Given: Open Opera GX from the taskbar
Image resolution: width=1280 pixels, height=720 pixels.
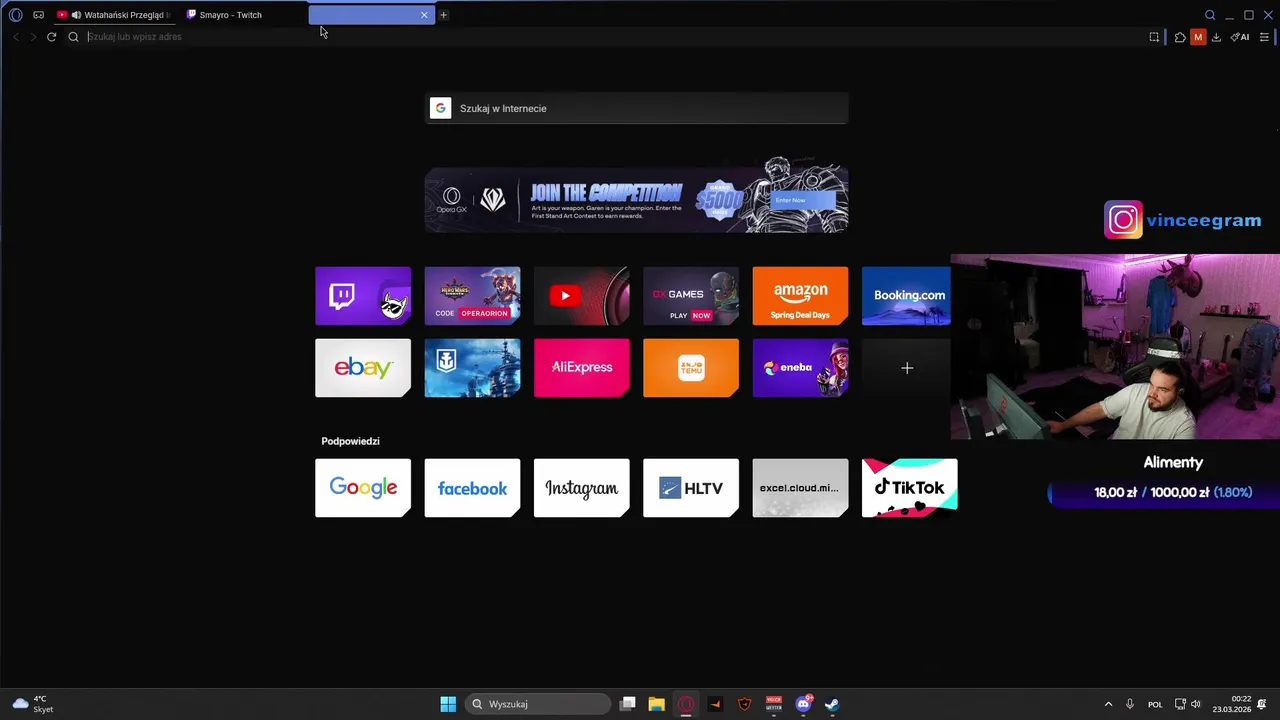Looking at the screenshot, I should click(x=686, y=704).
